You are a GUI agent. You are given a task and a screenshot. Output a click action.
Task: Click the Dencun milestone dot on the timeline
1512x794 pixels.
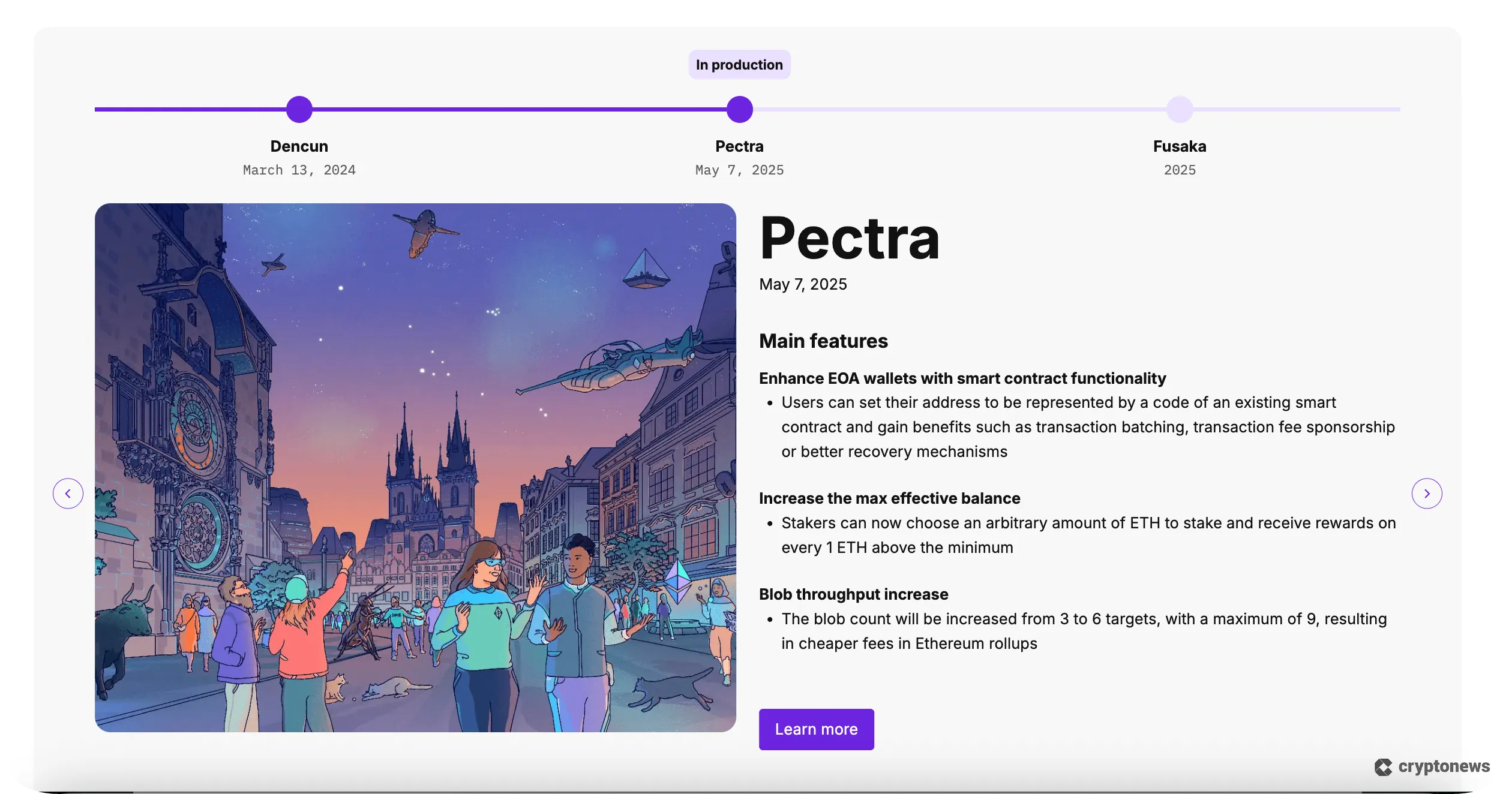[299, 109]
